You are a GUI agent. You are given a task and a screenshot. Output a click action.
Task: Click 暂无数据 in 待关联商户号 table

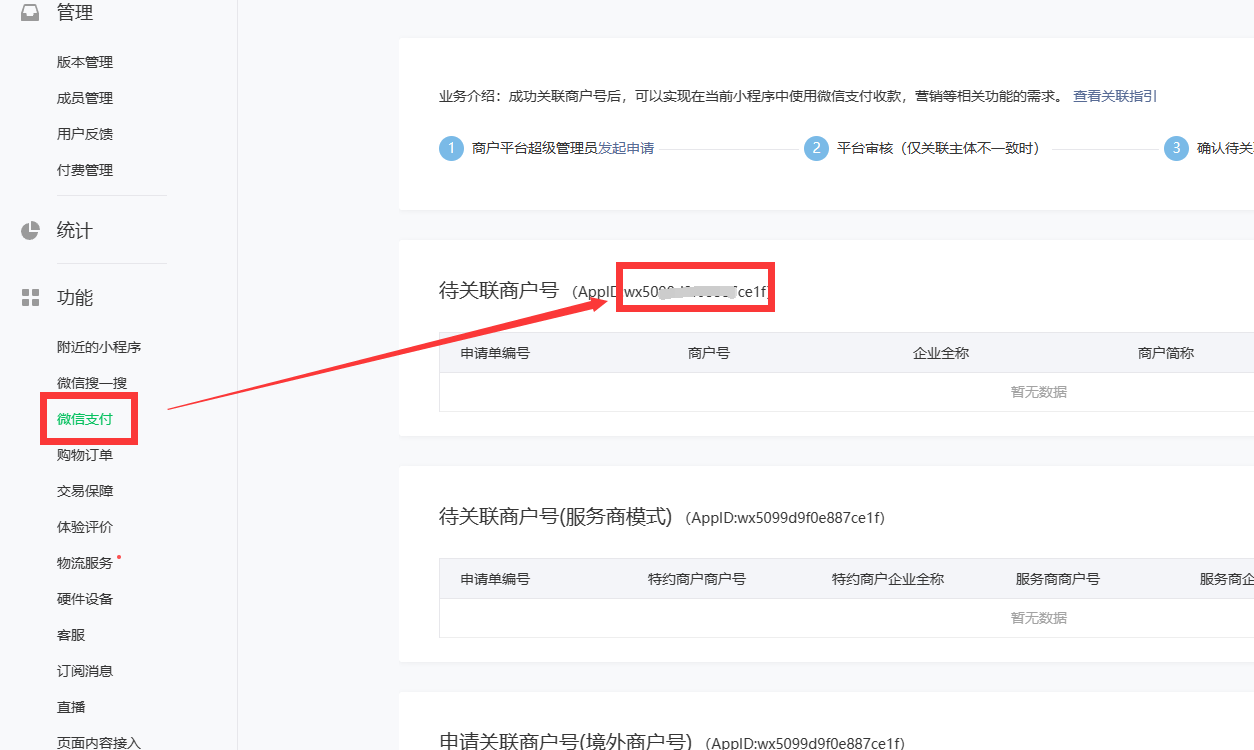coord(1039,392)
